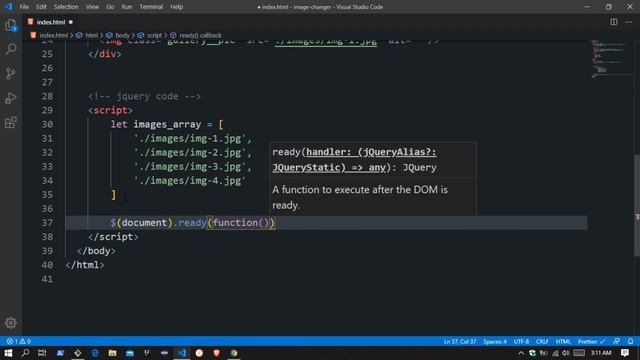The width and height of the screenshot is (640, 360).
Task: Change indentation via Spaces: 4
Action: (495, 341)
